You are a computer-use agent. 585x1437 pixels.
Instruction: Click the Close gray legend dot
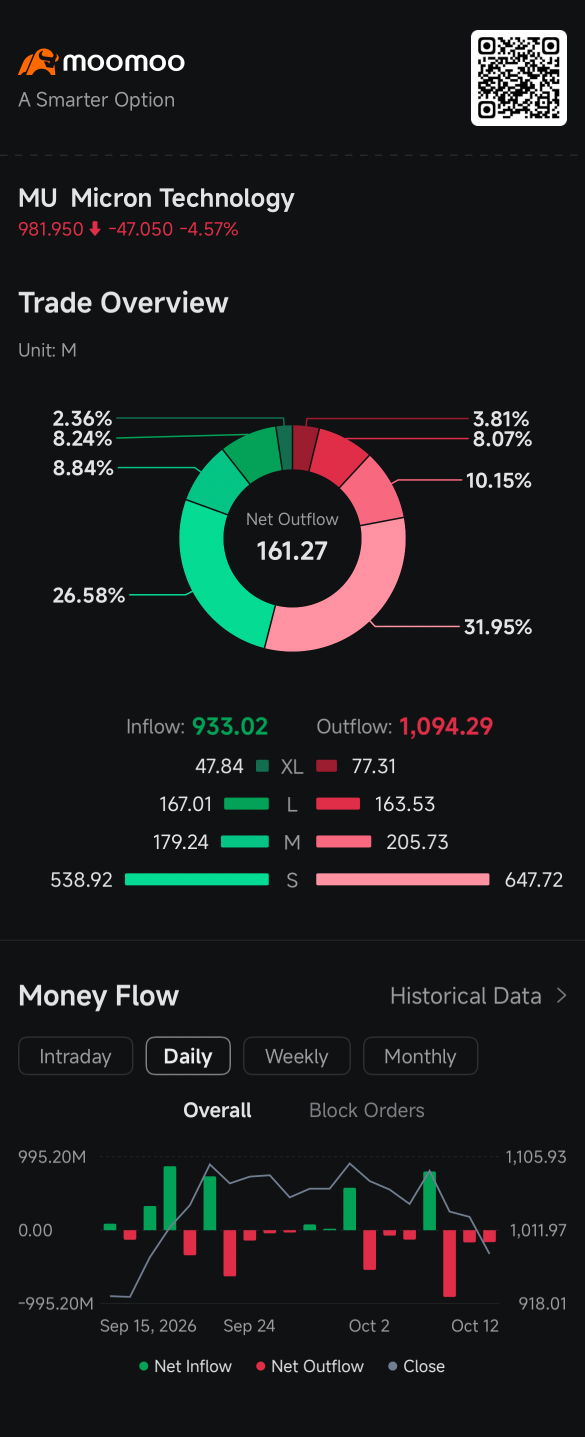[x=393, y=1366]
